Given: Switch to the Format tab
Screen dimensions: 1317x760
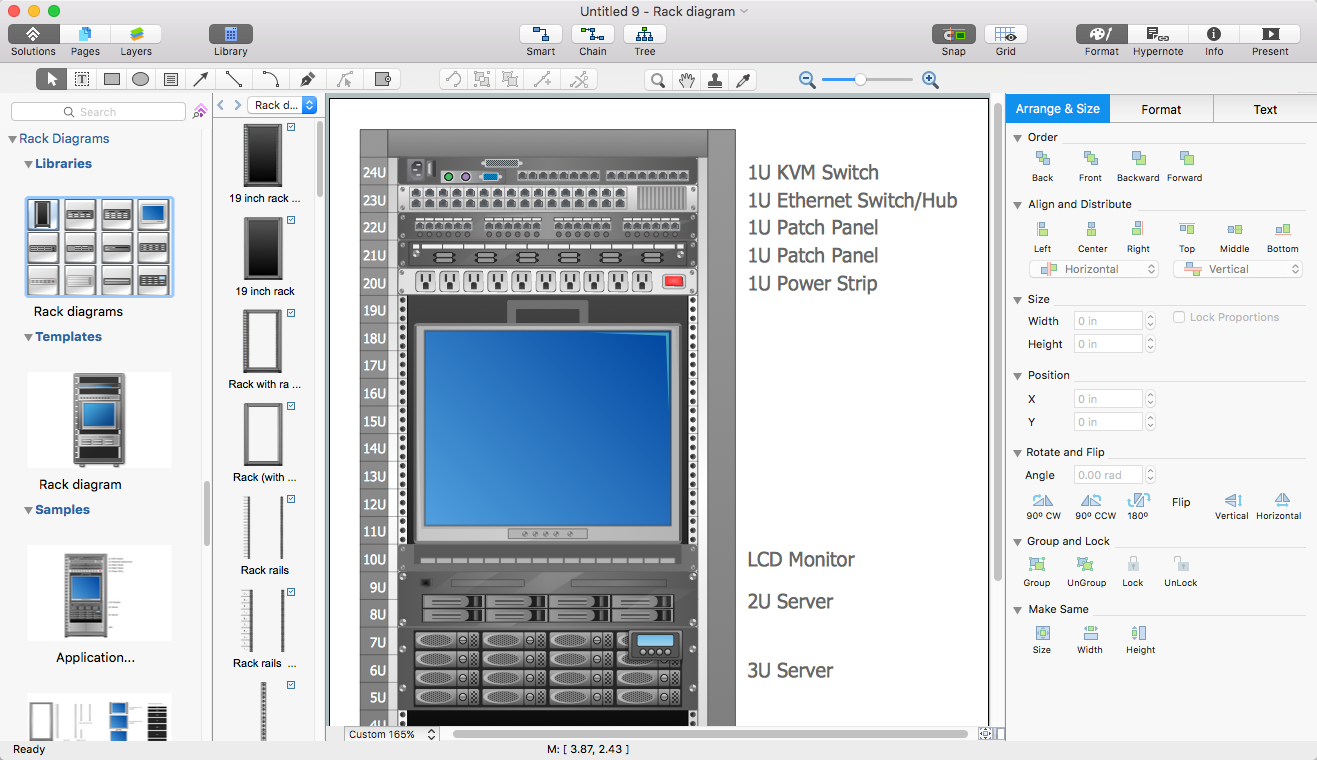Looking at the screenshot, I should pos(1161,109).
